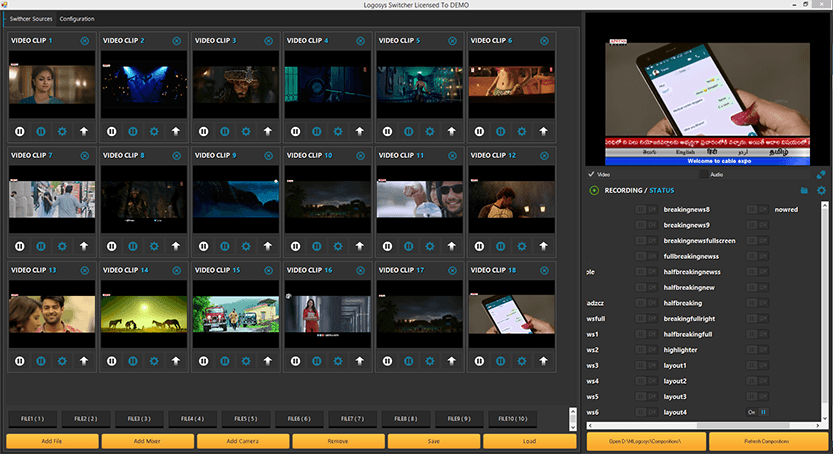This screenshot has height=454, width=833.
Task: Click the Video Clip 13 thumbnail
Action: click(52, 314)
